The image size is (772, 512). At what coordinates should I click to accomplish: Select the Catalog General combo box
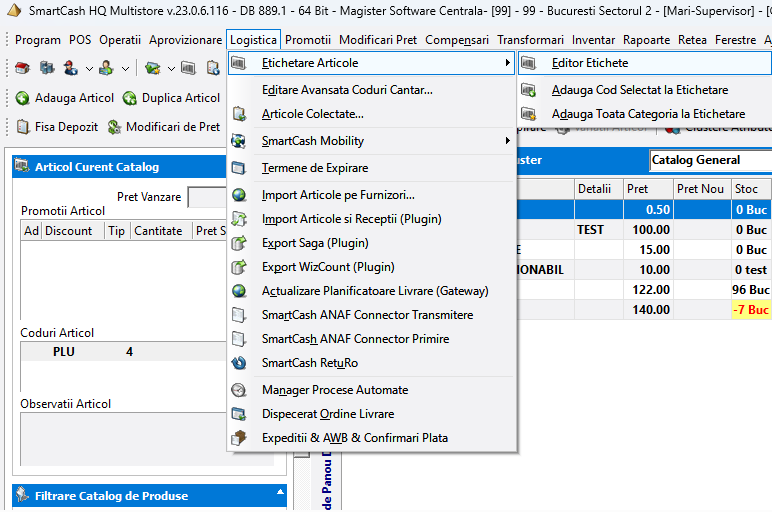tap(710, 160)
